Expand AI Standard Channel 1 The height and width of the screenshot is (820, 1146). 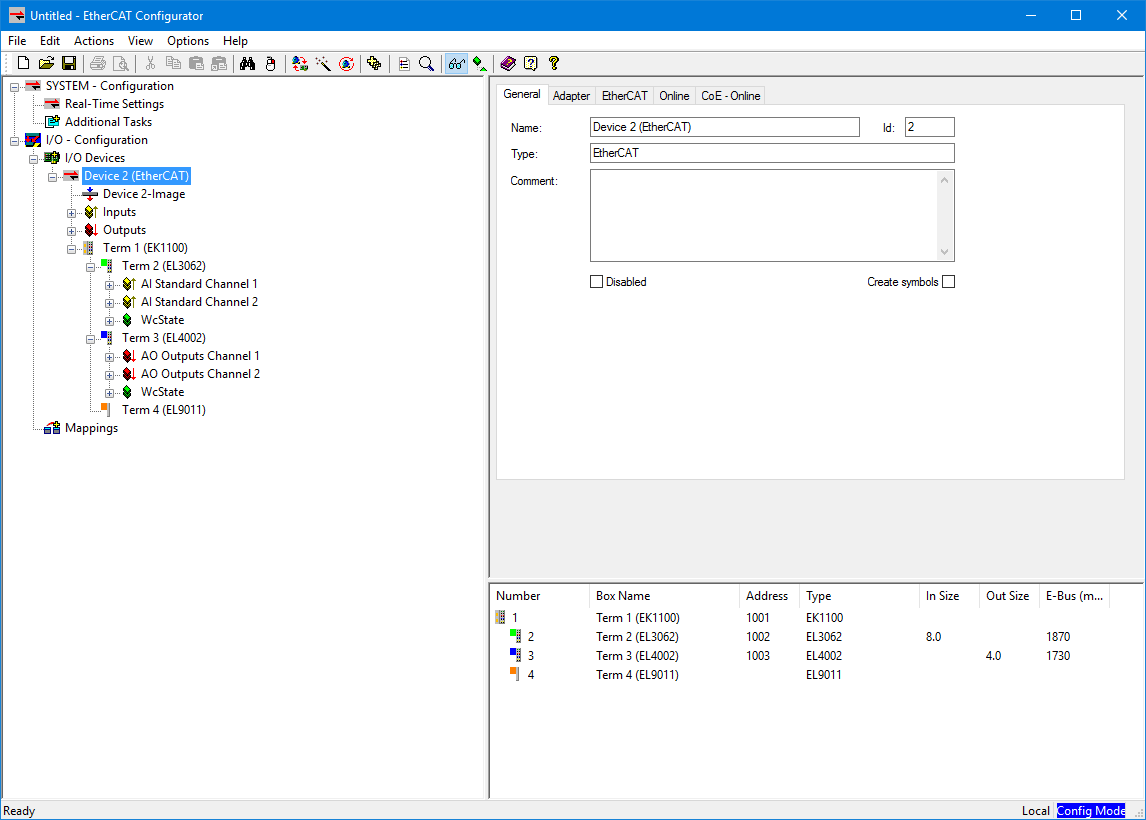tap(109, 285)
